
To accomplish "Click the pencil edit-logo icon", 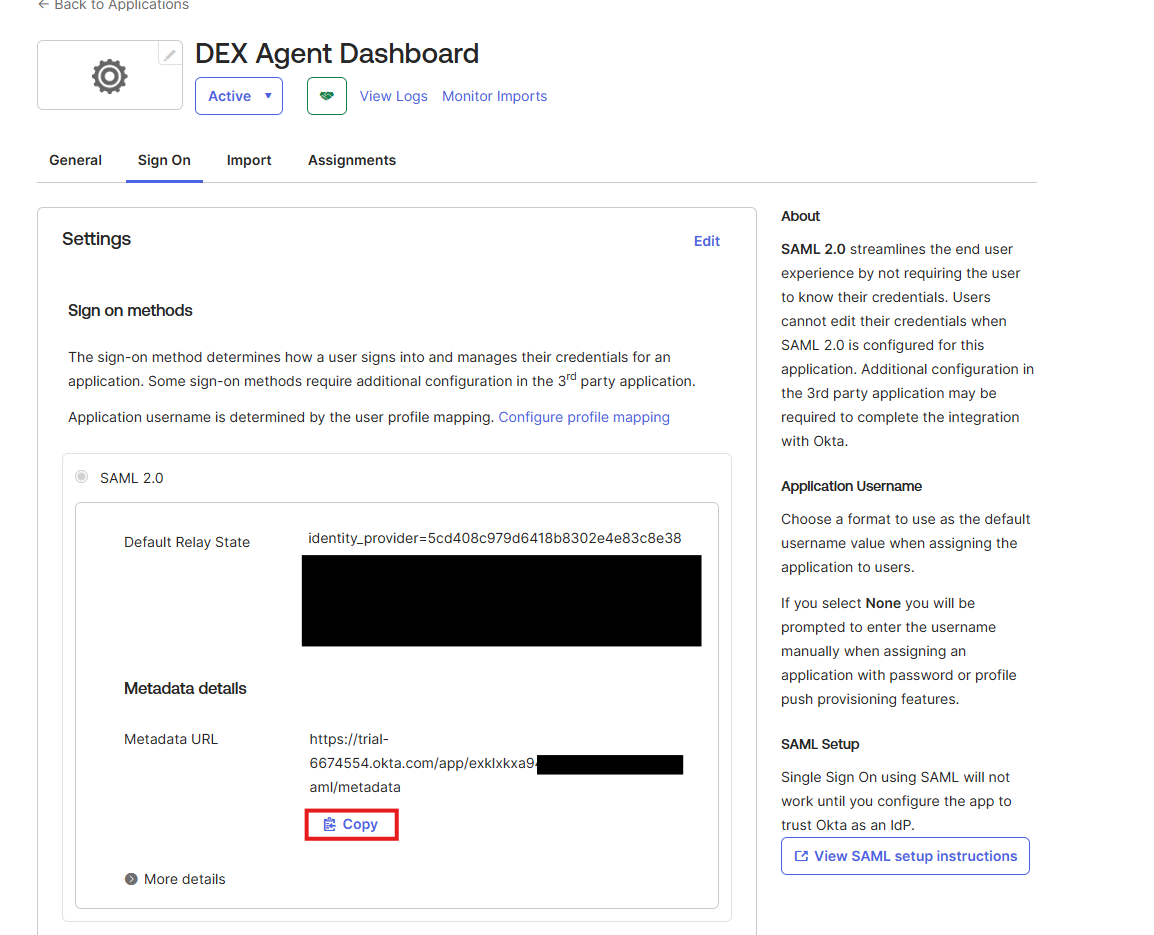I will [x=170, y=55].
